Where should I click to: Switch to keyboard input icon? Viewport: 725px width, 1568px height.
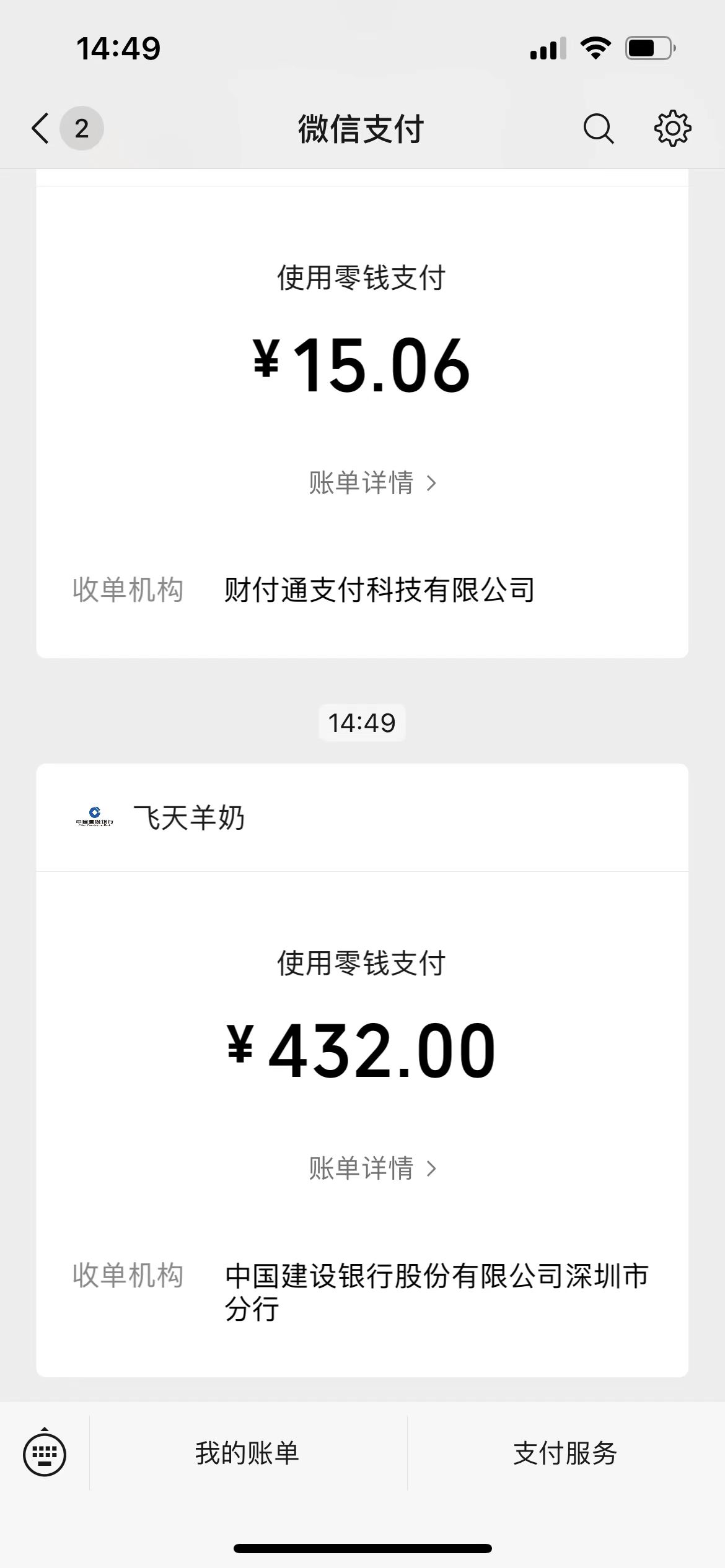[45, 1453]
